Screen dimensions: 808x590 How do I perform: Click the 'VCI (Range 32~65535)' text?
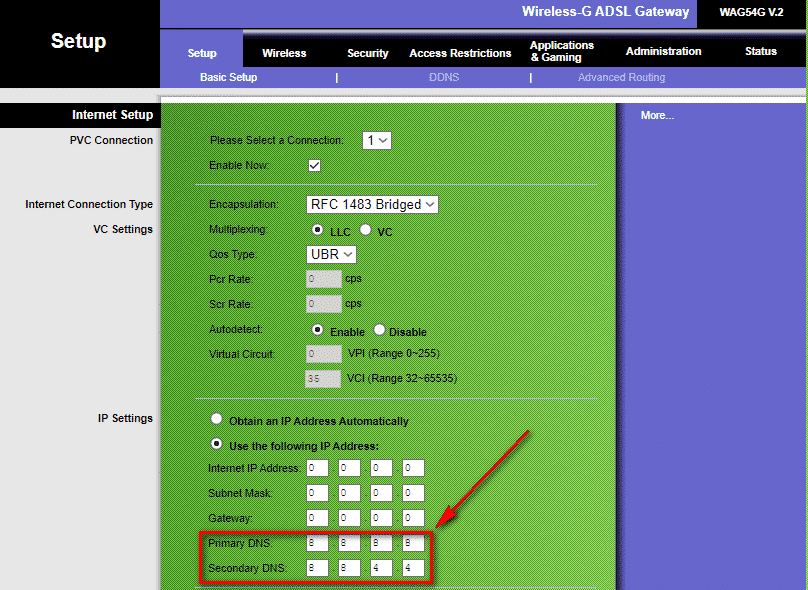point(402,379)
